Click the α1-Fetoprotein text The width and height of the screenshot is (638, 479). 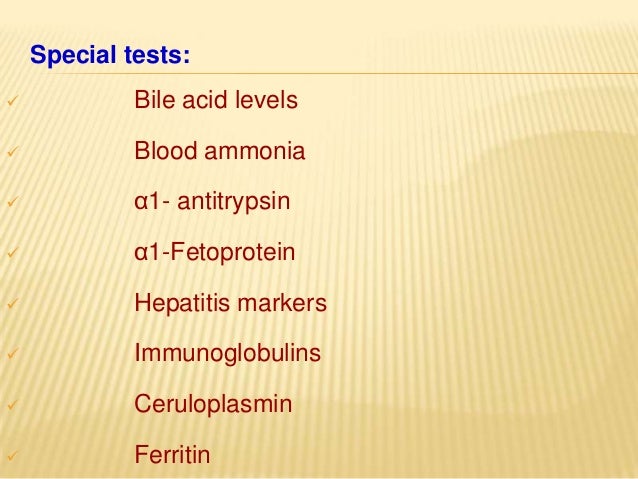pyautogui.click(x=214, y=252)
